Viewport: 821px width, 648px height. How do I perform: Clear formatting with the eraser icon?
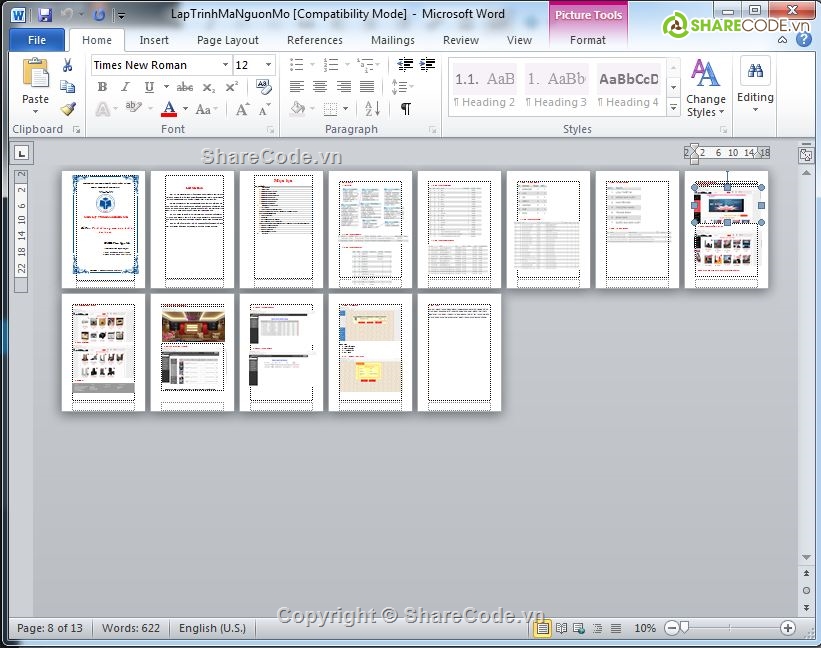[x=263, y=86]
